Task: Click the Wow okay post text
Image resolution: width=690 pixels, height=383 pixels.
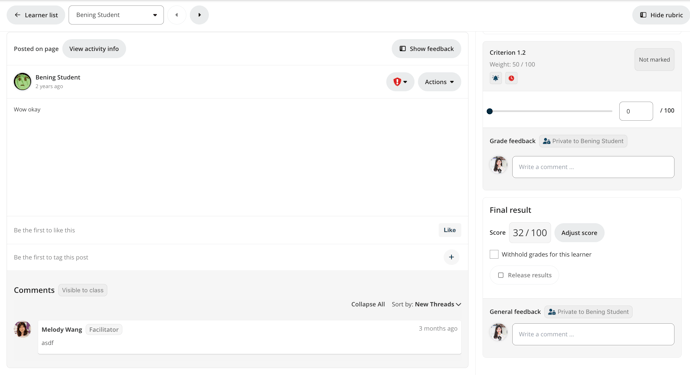Action: pos(27,109)
